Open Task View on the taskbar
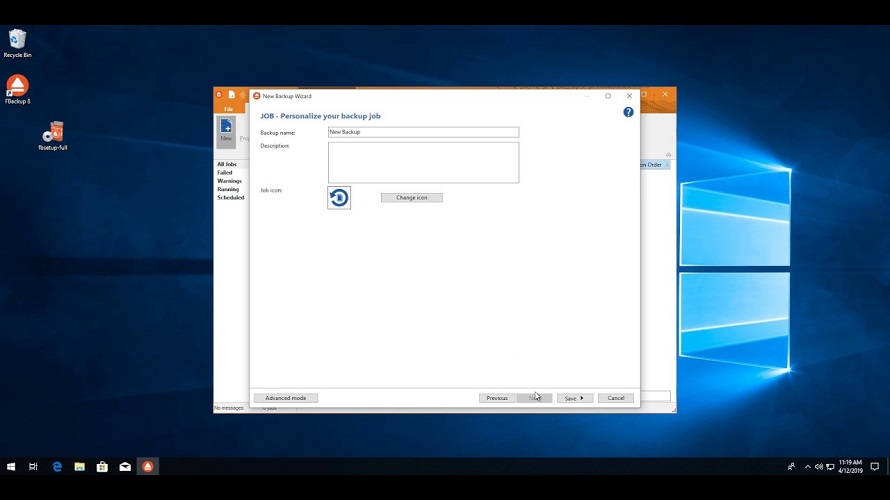This screenshot has width=890, height=500. click(x=33, y=467)
